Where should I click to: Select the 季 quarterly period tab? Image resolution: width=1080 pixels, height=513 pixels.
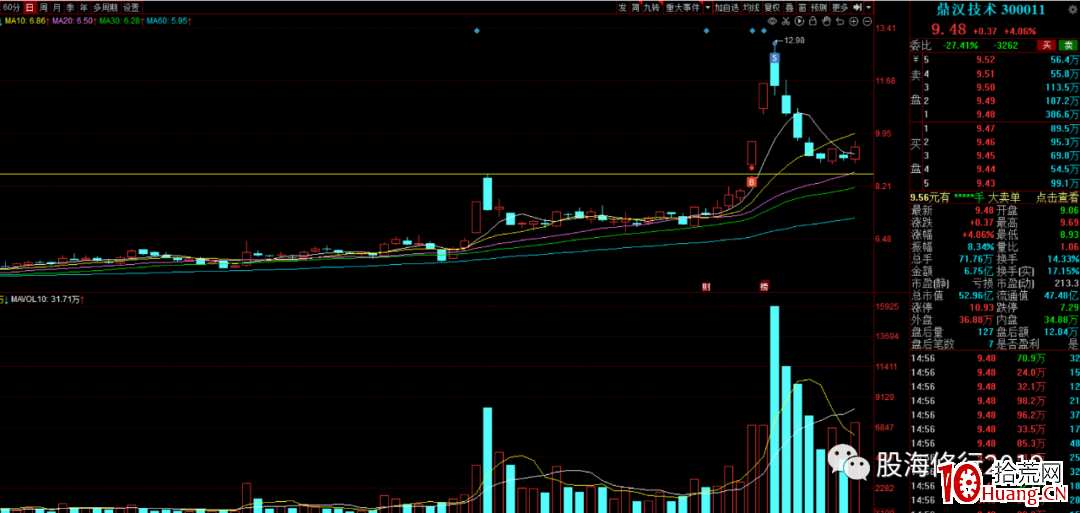click(70, 8)
